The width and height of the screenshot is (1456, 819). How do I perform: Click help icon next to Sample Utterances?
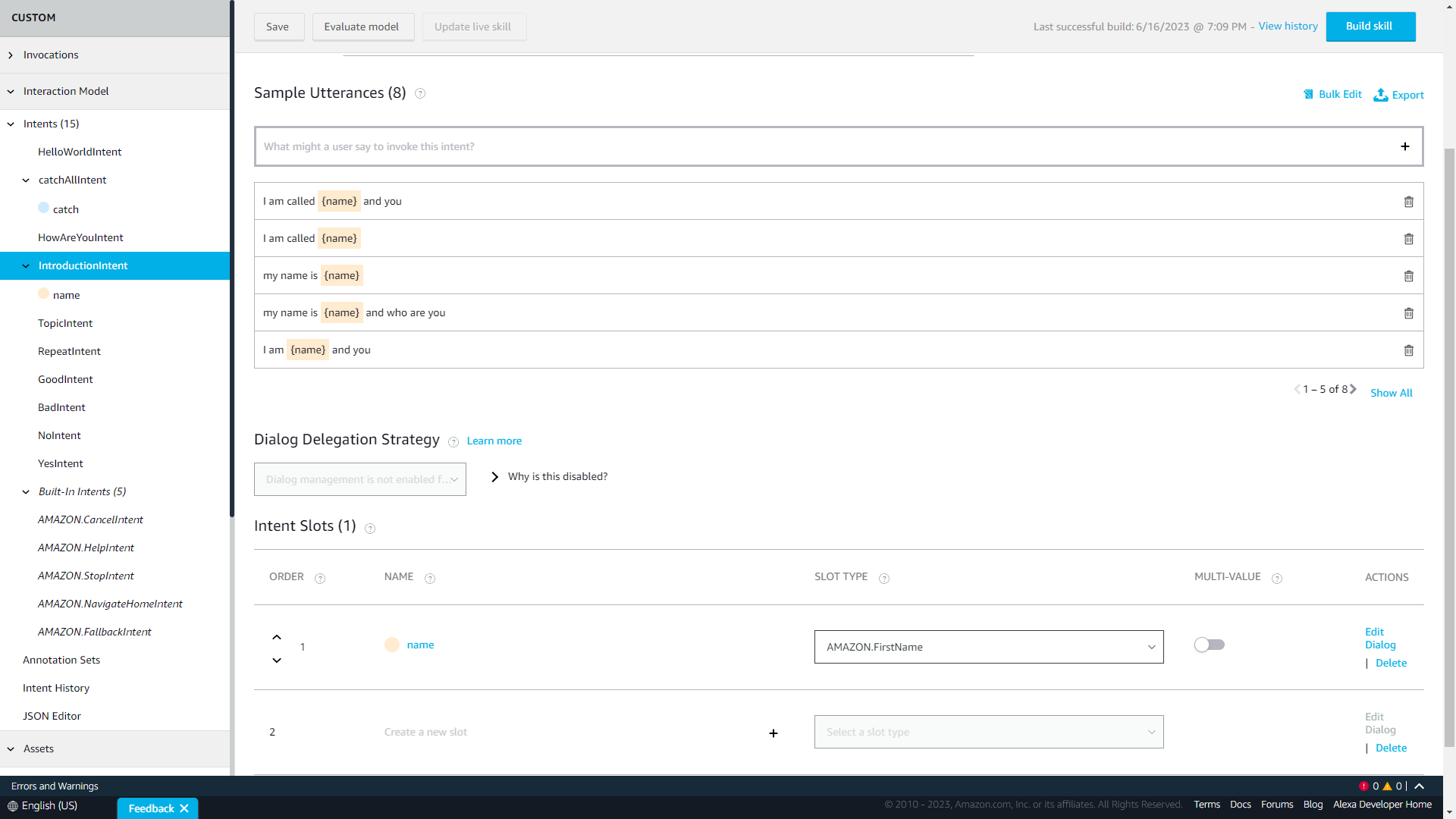(420, 93)
